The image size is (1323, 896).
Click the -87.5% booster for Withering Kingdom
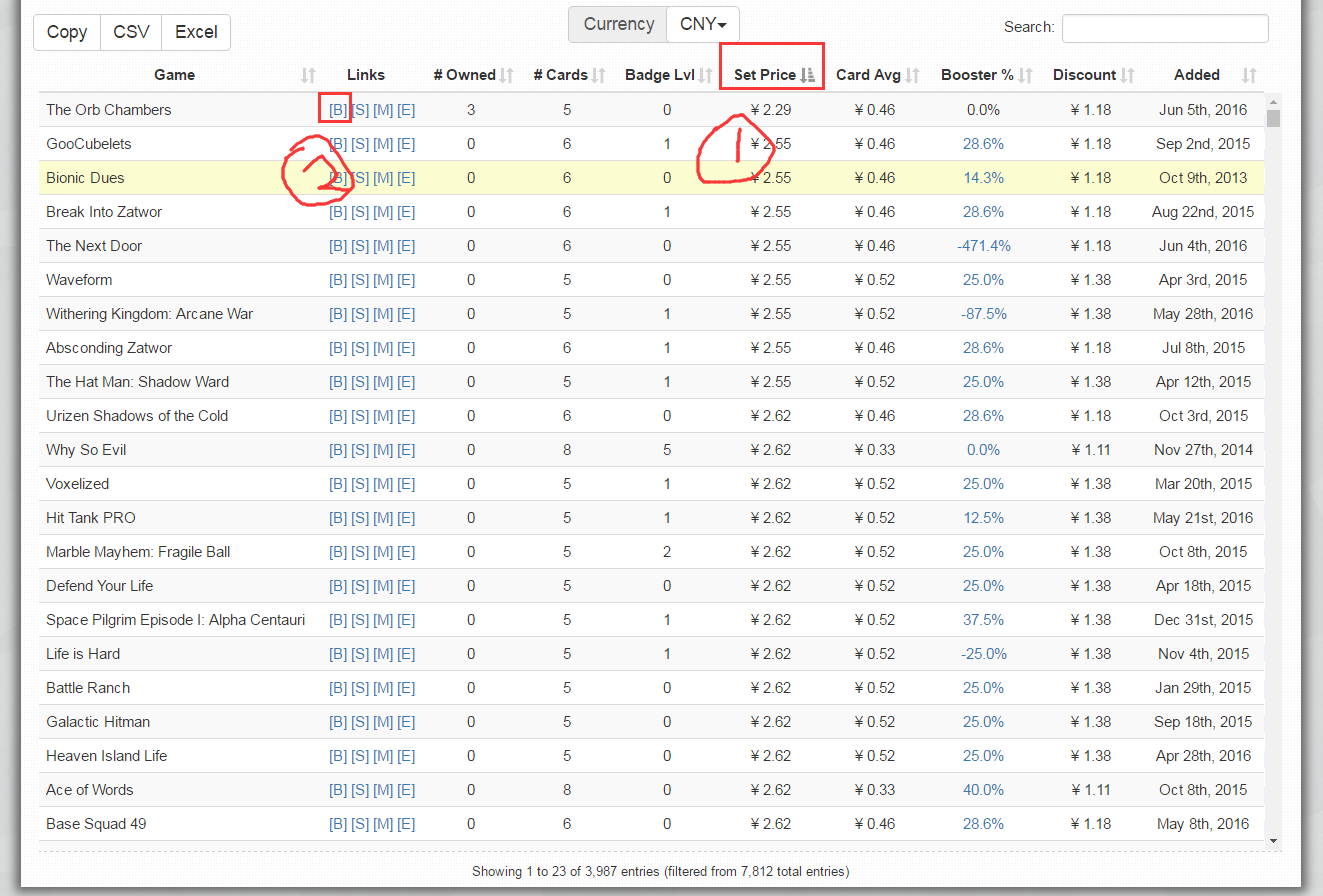pos(983,314)
